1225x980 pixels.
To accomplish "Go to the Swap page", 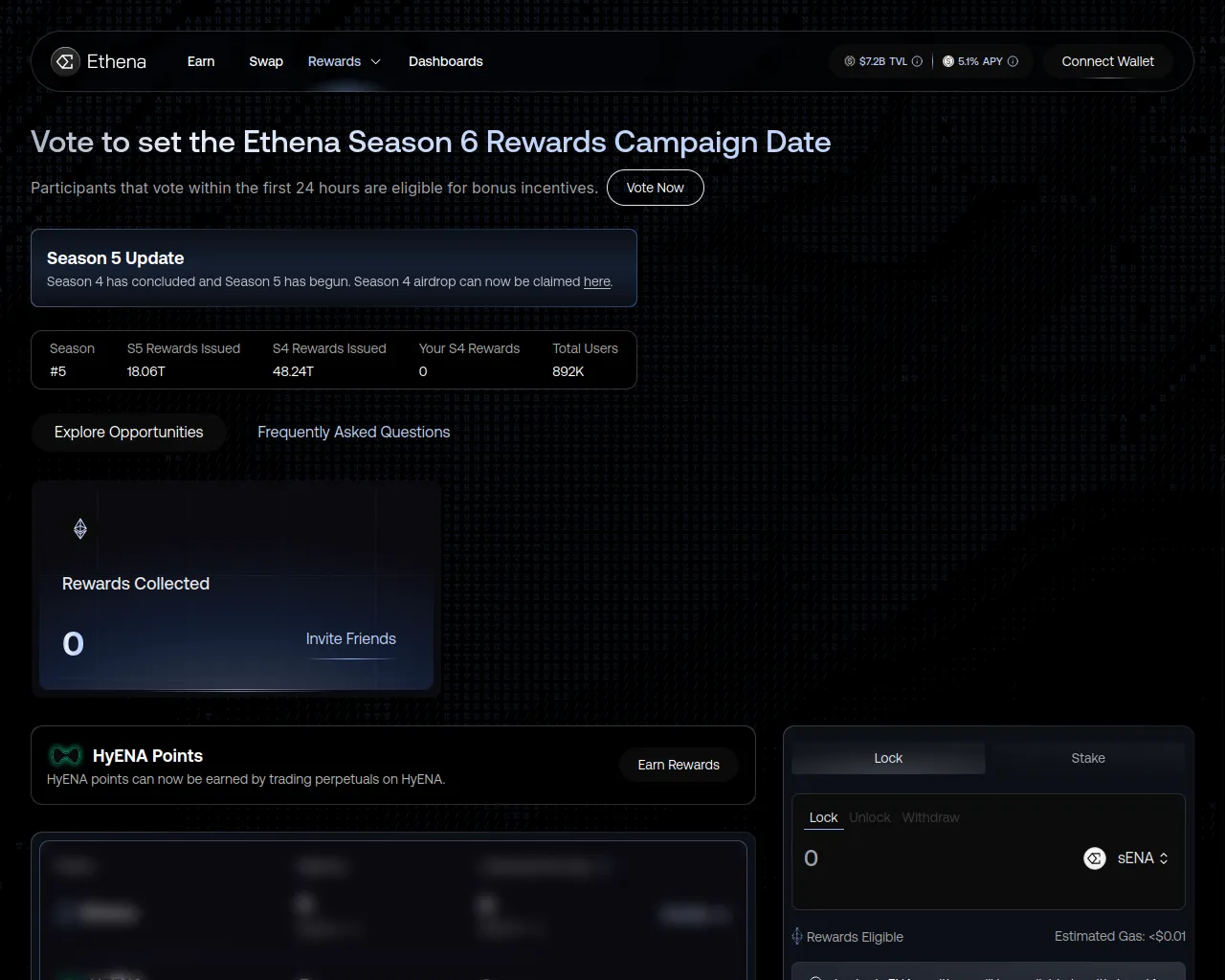I will 266,61.
